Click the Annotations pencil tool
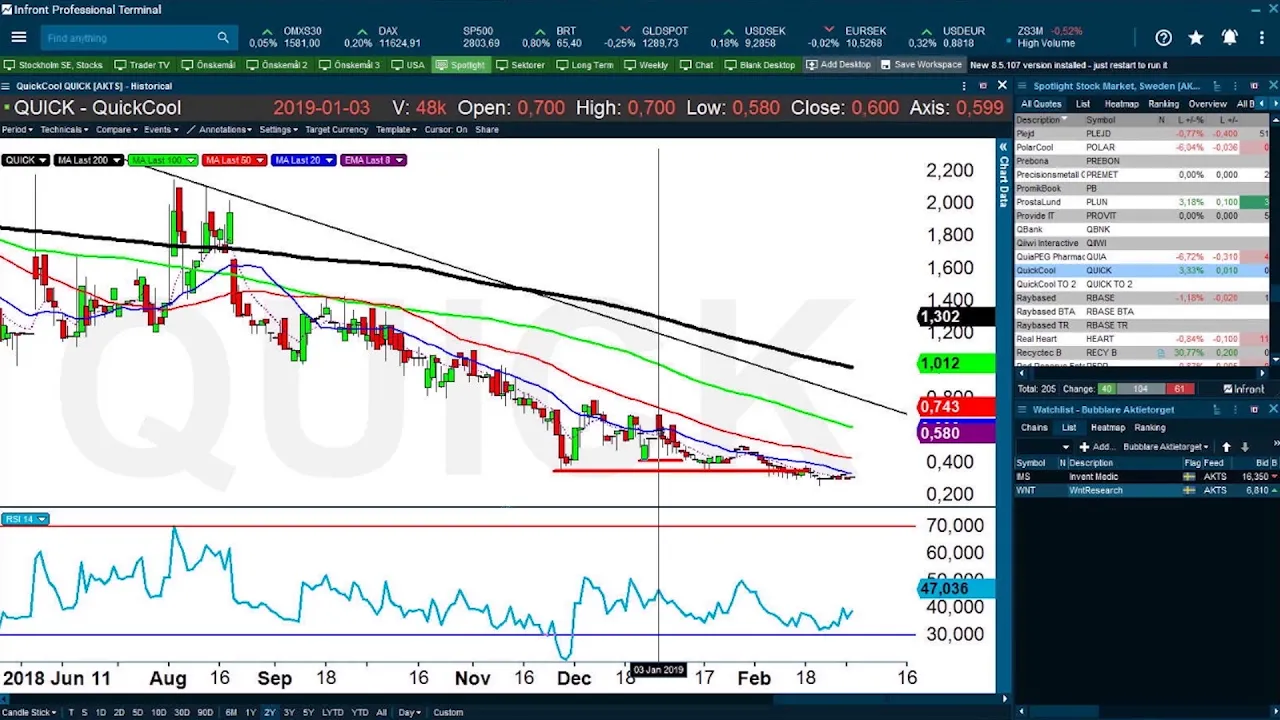The image size is (1280, 720). (220, 129)
